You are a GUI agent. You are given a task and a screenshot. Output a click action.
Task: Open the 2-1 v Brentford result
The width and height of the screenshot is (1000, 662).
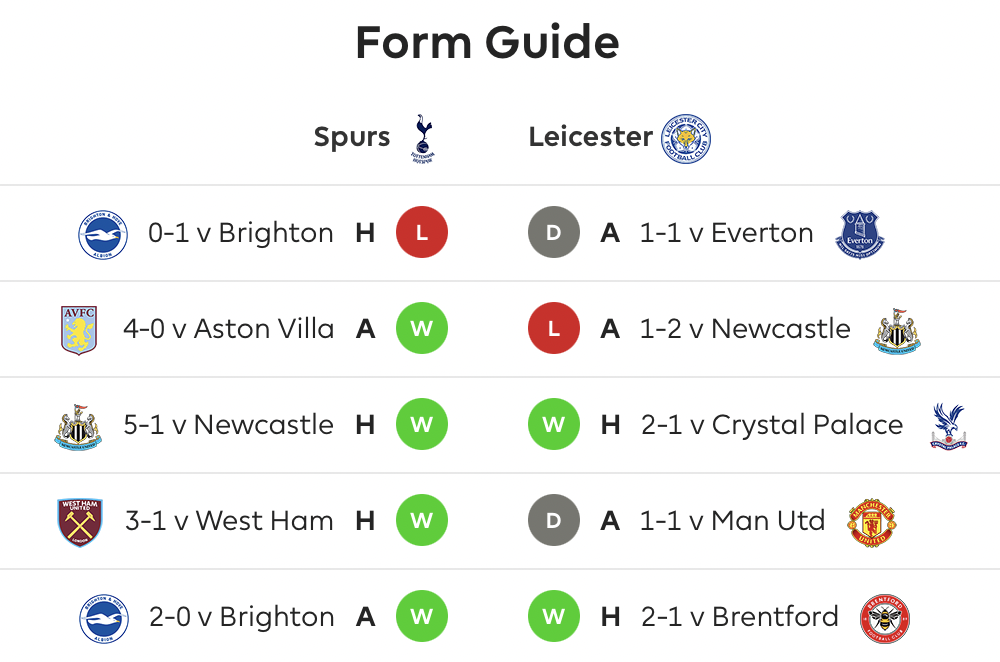pyautogui.click(x=740, y=617)
